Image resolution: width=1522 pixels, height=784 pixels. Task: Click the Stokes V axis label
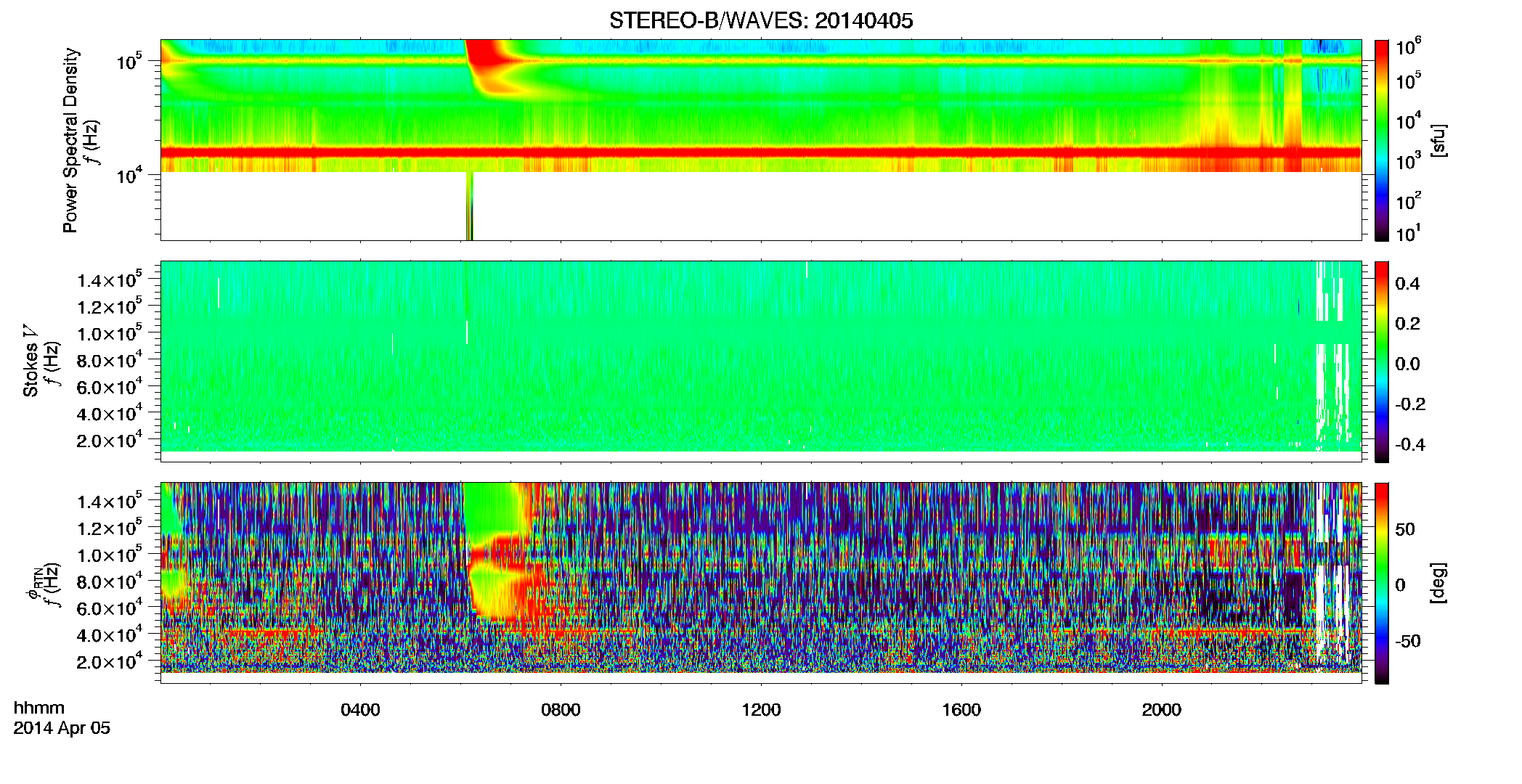30,370
